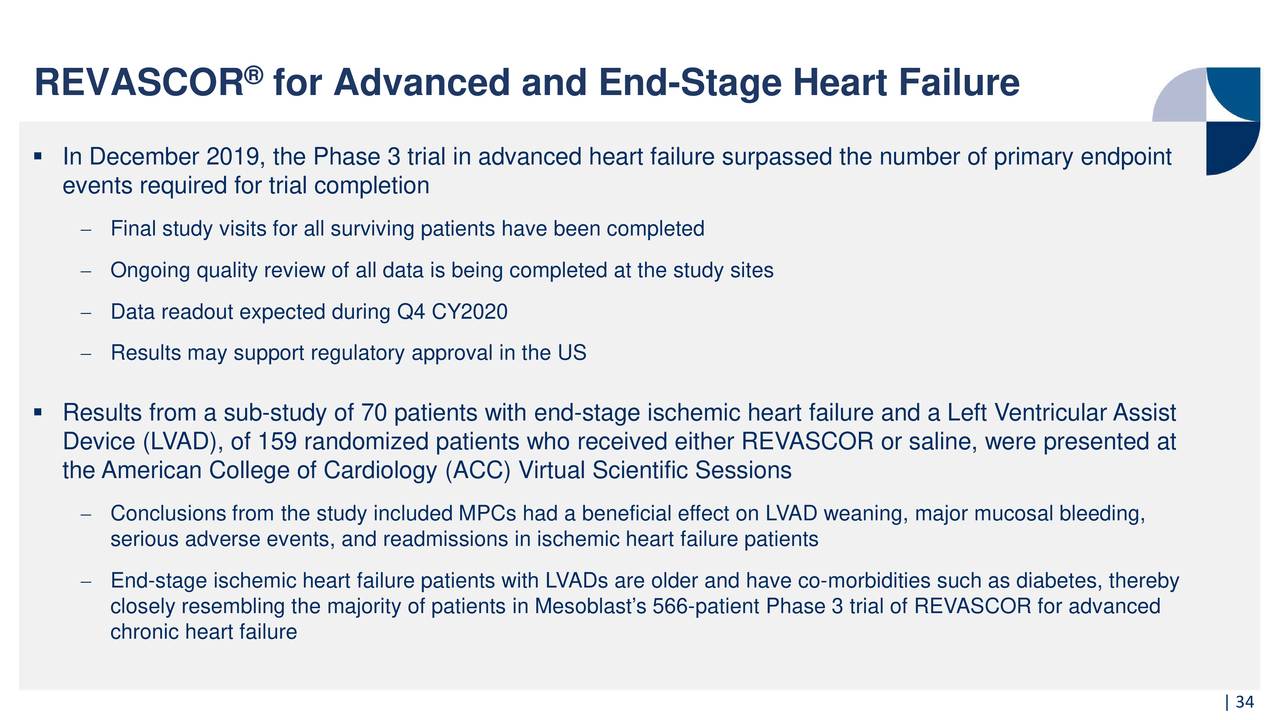The width and height of the screenshot is (1280, 720).
Task: Click the line "Results may support regulatory approval"
Action: pos(348,354)
